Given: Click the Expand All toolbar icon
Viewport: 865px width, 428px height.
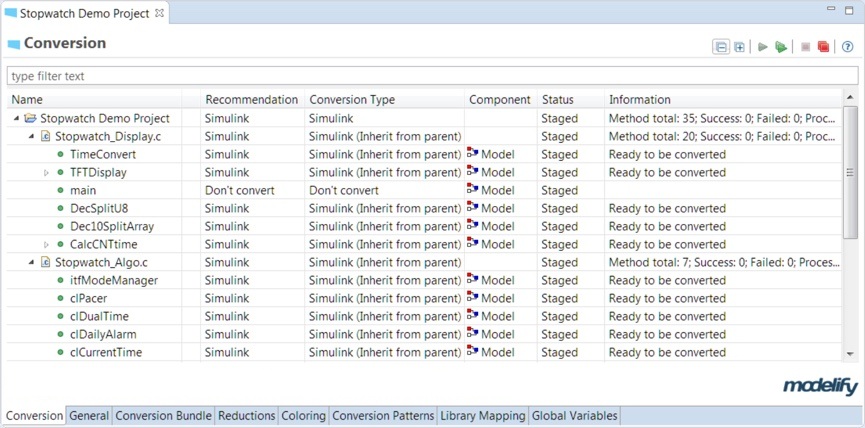Looking at the screenshot, I should tap(739, 47).
